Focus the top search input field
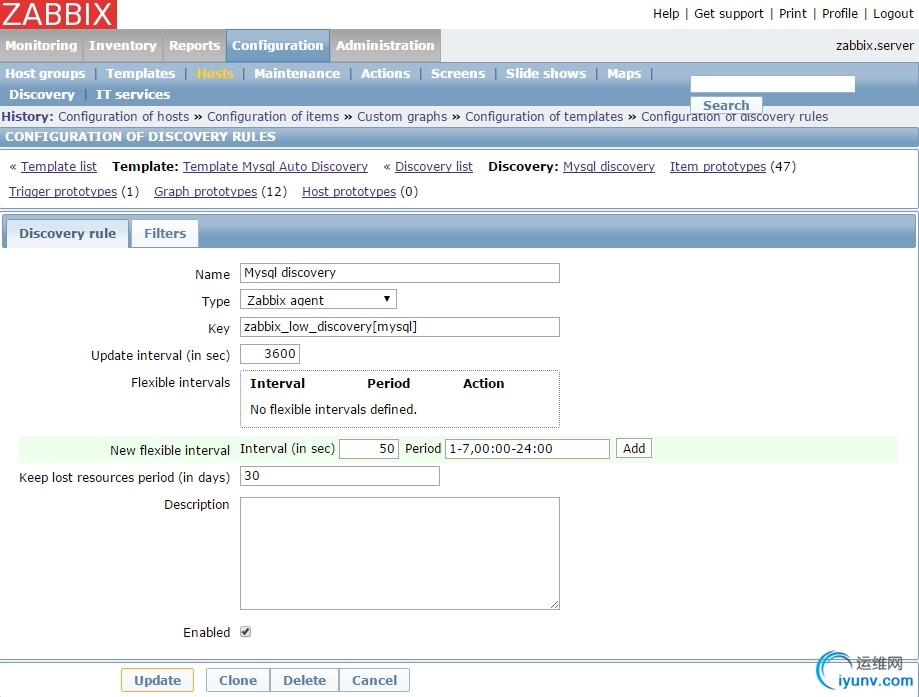This screenshot has height=697, width=919. pos(772,84)
